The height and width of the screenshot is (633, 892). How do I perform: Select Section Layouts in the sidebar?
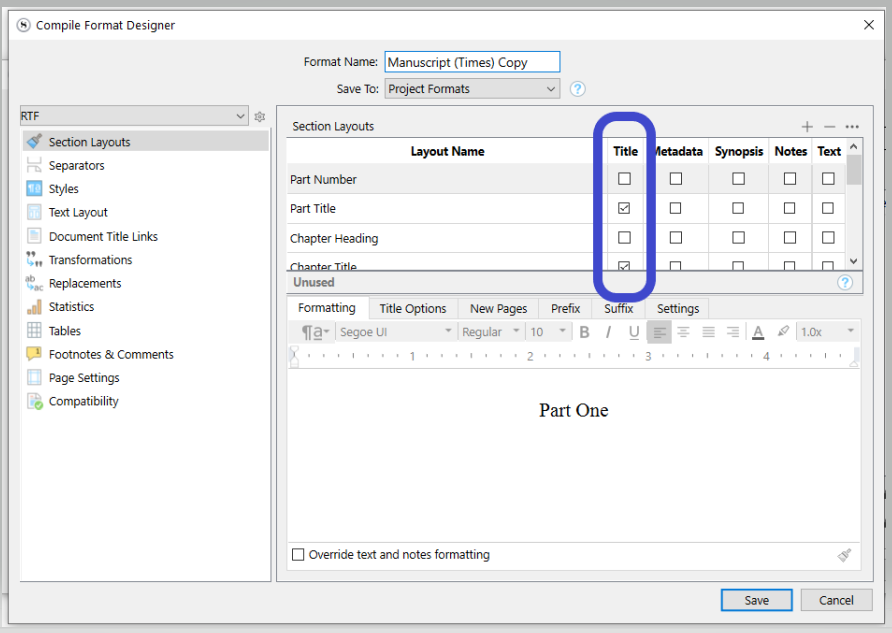click(146, 142)
